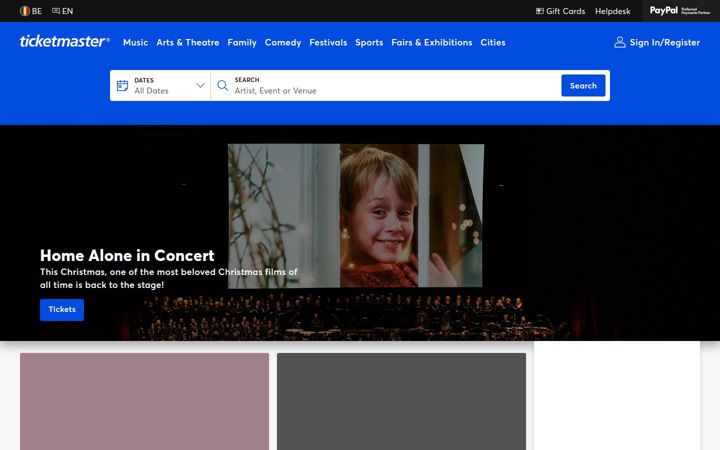Click the Tickets button on the banner
This screenshot has height=450, width=720.
62,309
